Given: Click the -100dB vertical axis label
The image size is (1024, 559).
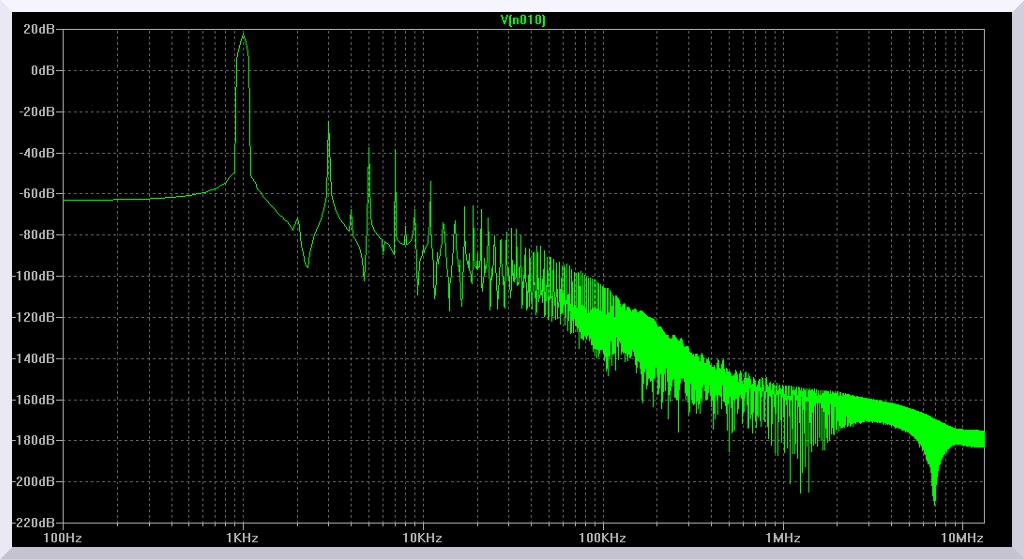Looking at the screenshot, I should [35, 276].
